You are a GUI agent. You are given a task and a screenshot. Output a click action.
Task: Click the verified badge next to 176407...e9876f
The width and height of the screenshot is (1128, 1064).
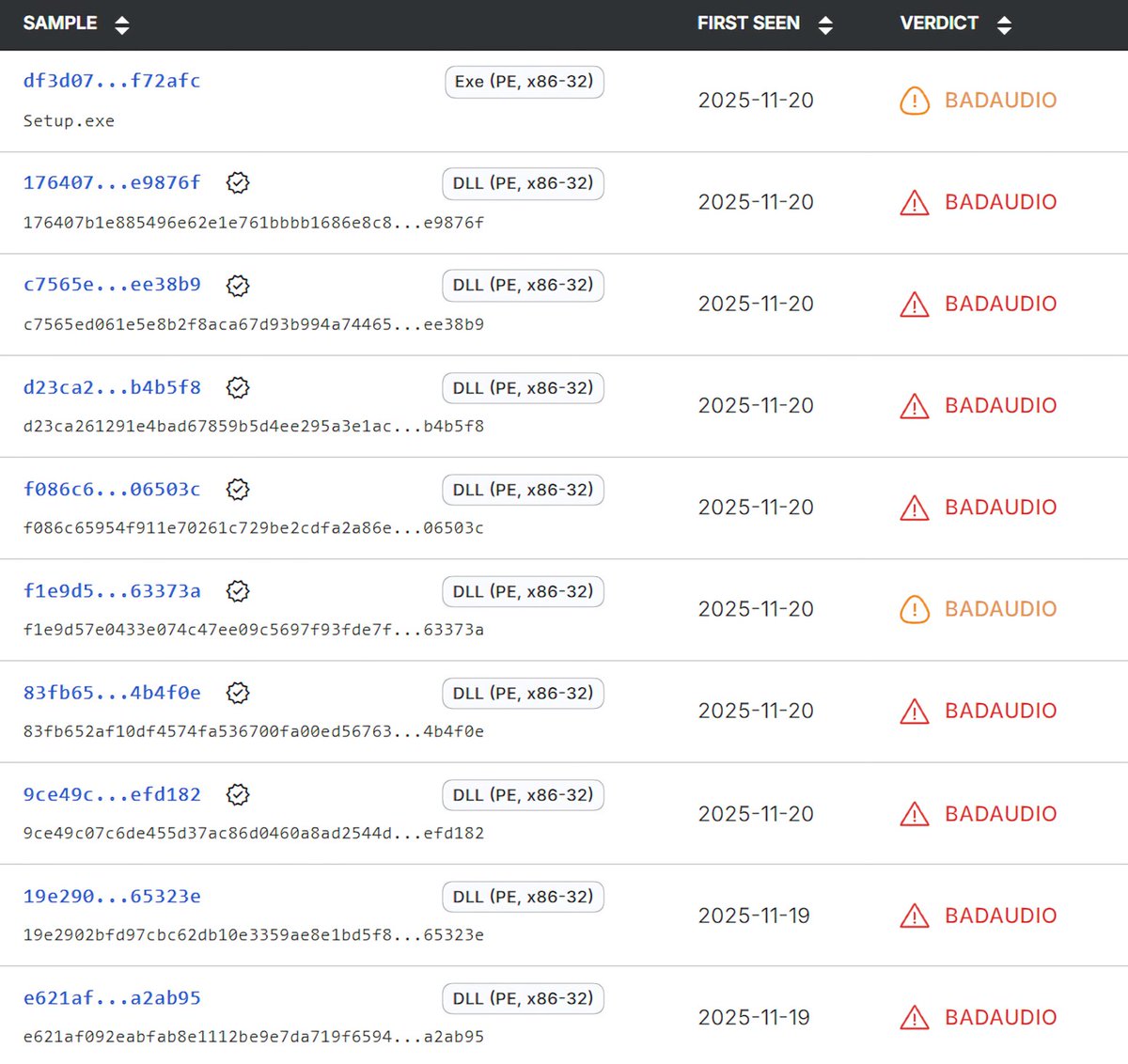(238, 182)
